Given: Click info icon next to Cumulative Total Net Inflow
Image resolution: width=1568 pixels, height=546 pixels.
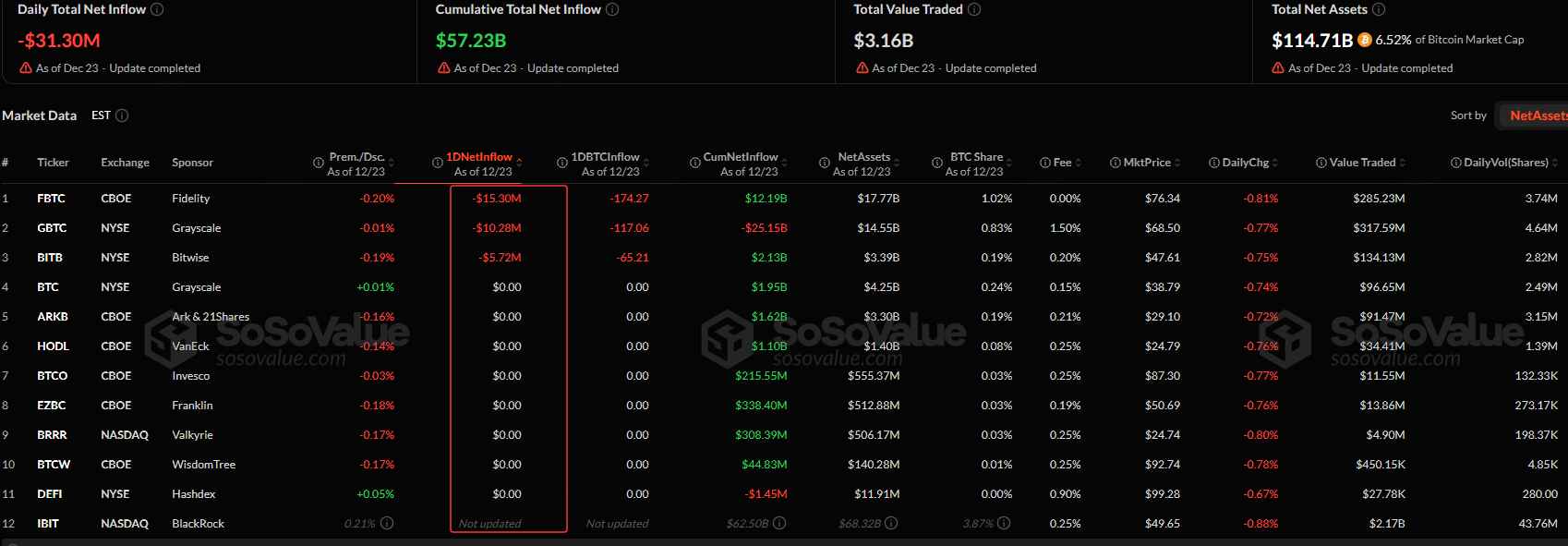Looking at the screenshot, I should click(x=612, y=9).
